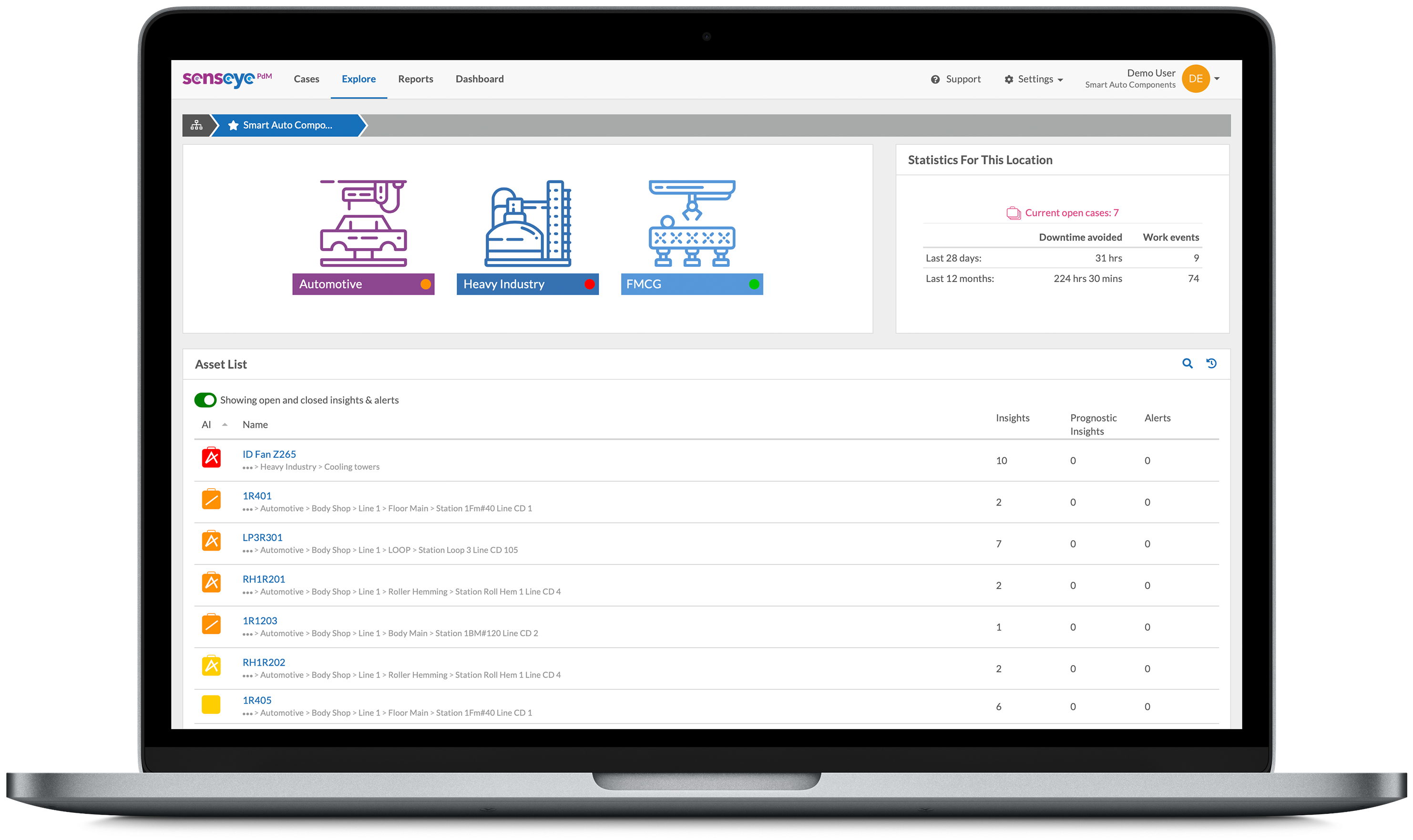
Task: Switch to the Cases tab
Action: [x=307, y=79]
